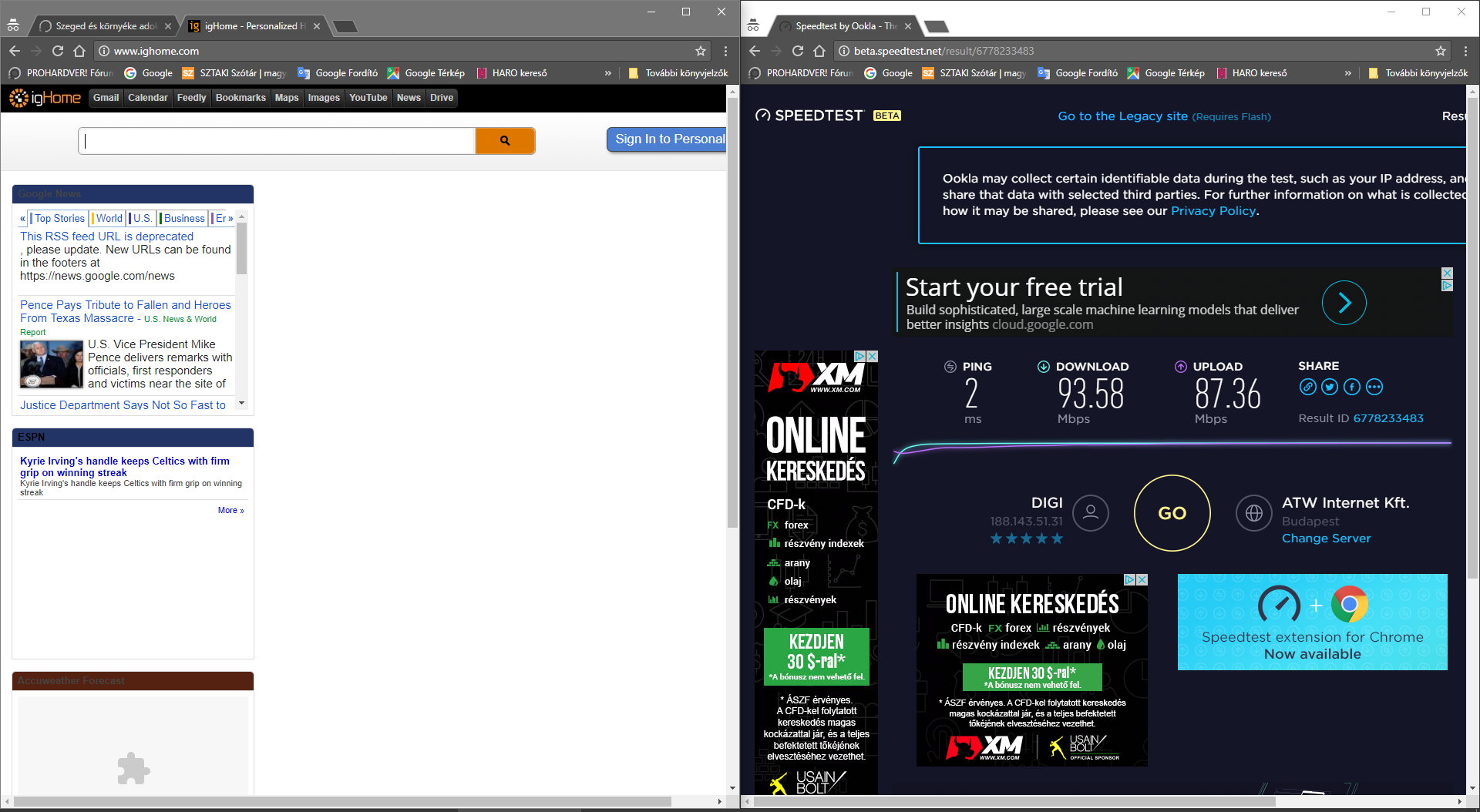Screen dimensions: 1480x812
Task: Click Google News widget scrollbar thumb
Action: [x=241, y=248]
